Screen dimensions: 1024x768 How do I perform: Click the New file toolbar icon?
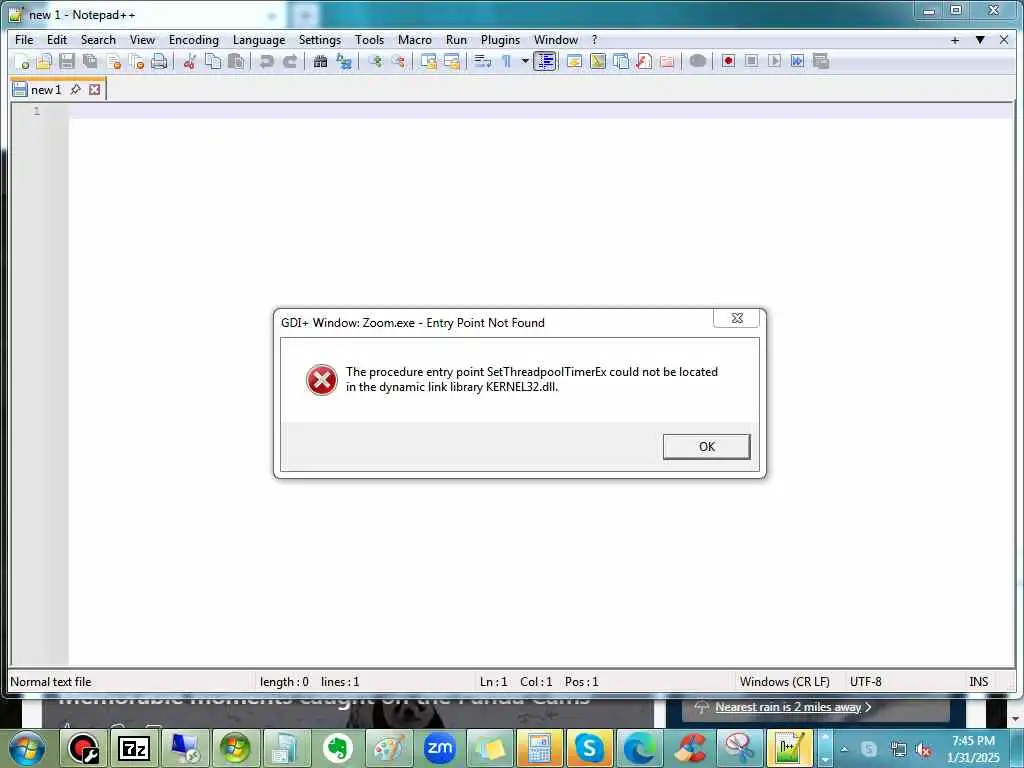[x=22, y=61]
